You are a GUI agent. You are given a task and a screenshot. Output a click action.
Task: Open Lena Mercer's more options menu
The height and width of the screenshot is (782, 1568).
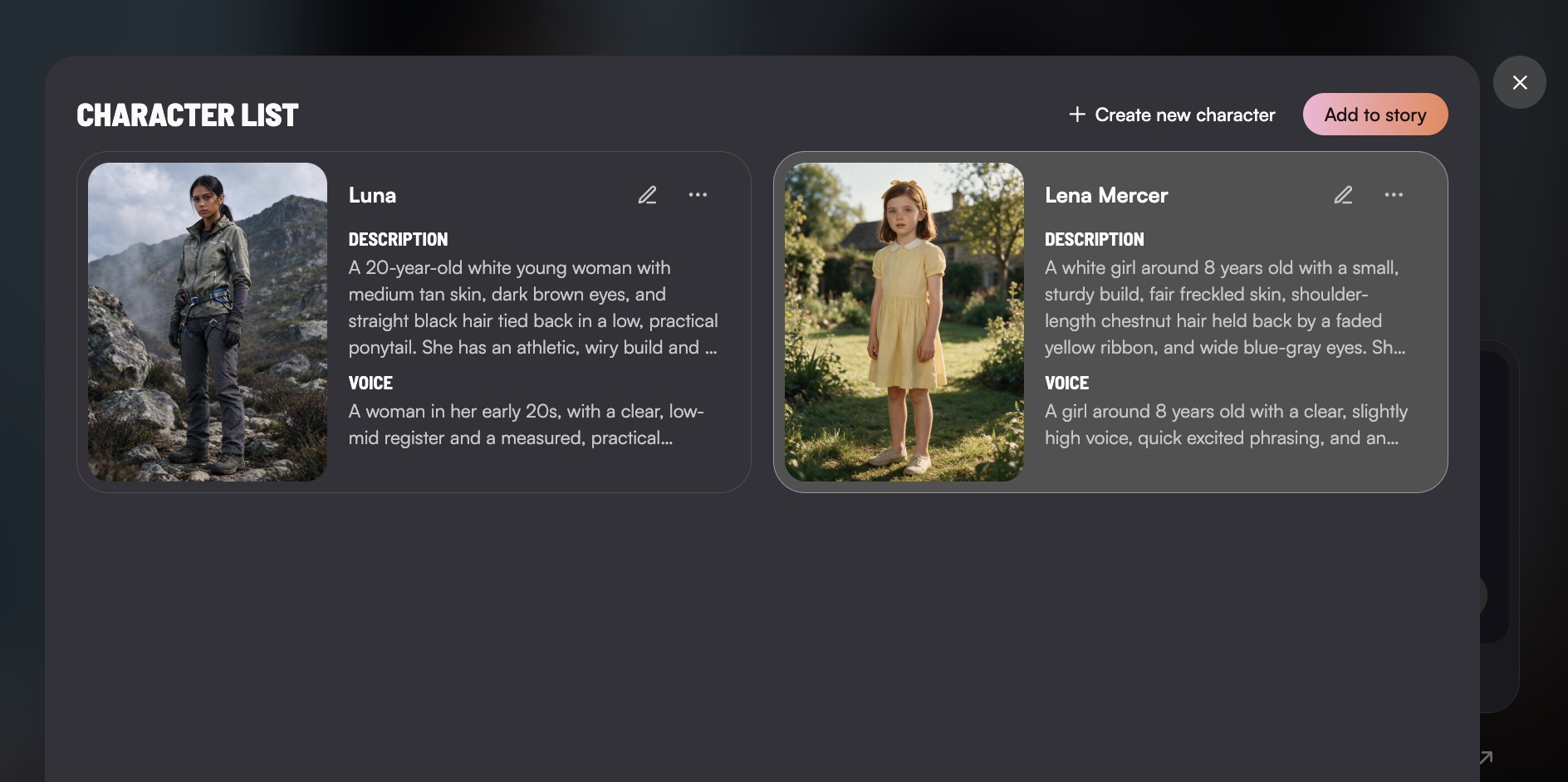click(1394, 195)
